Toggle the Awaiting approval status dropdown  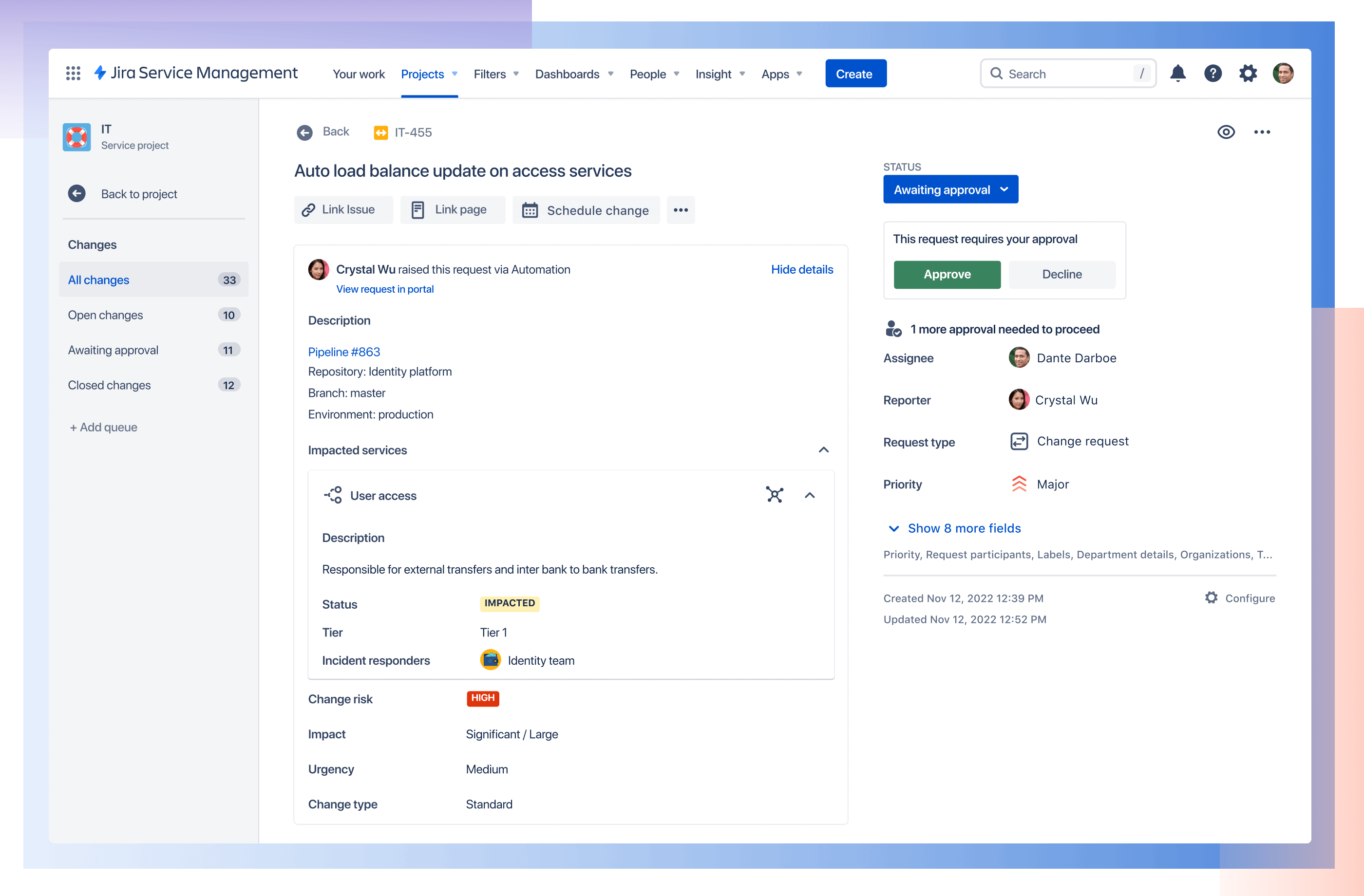[950, 189]
